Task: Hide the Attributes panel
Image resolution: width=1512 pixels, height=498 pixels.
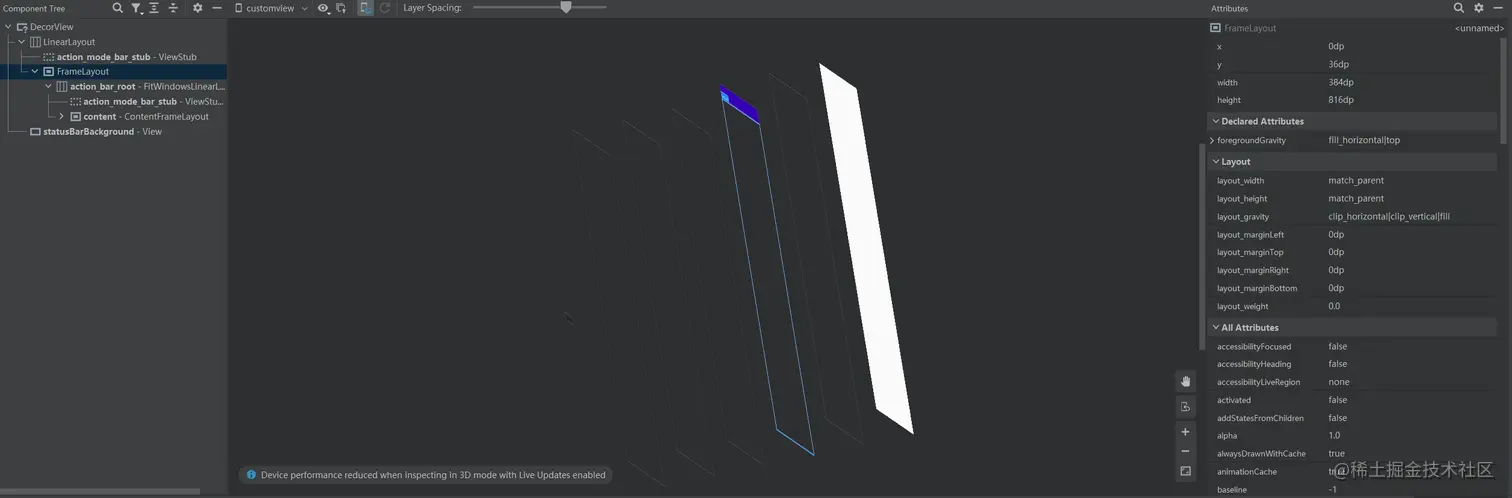Action: click(x=1499, y=8)
